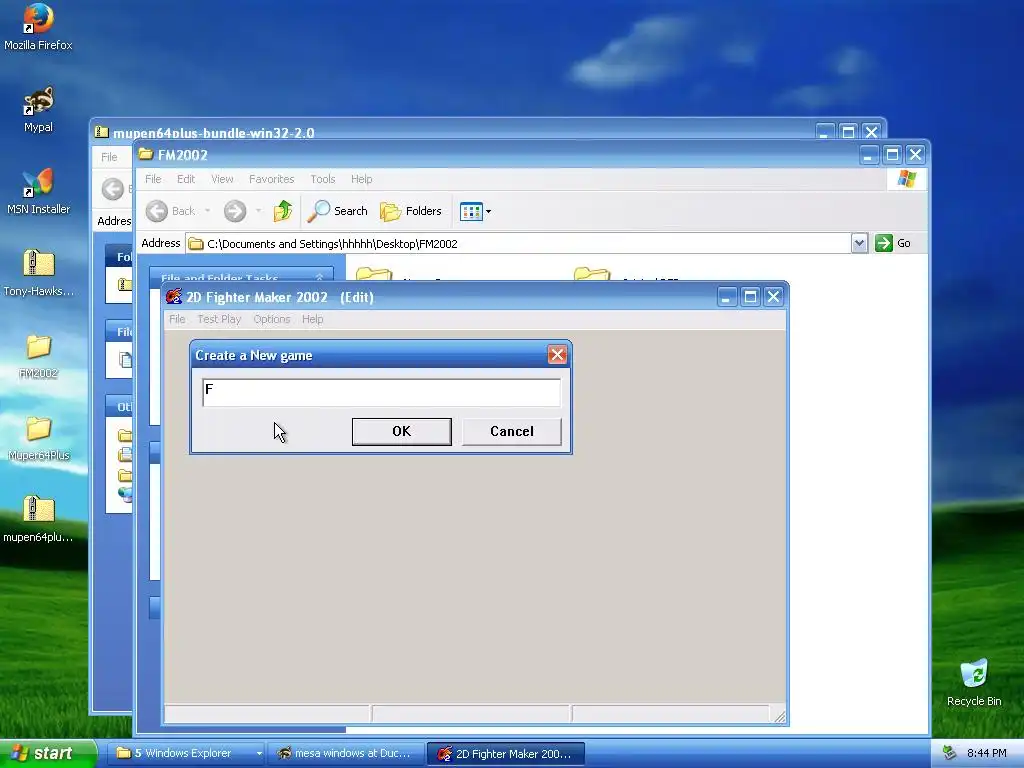Toggle Folders pane in FM2002 toolbar

tap(411, 211)
